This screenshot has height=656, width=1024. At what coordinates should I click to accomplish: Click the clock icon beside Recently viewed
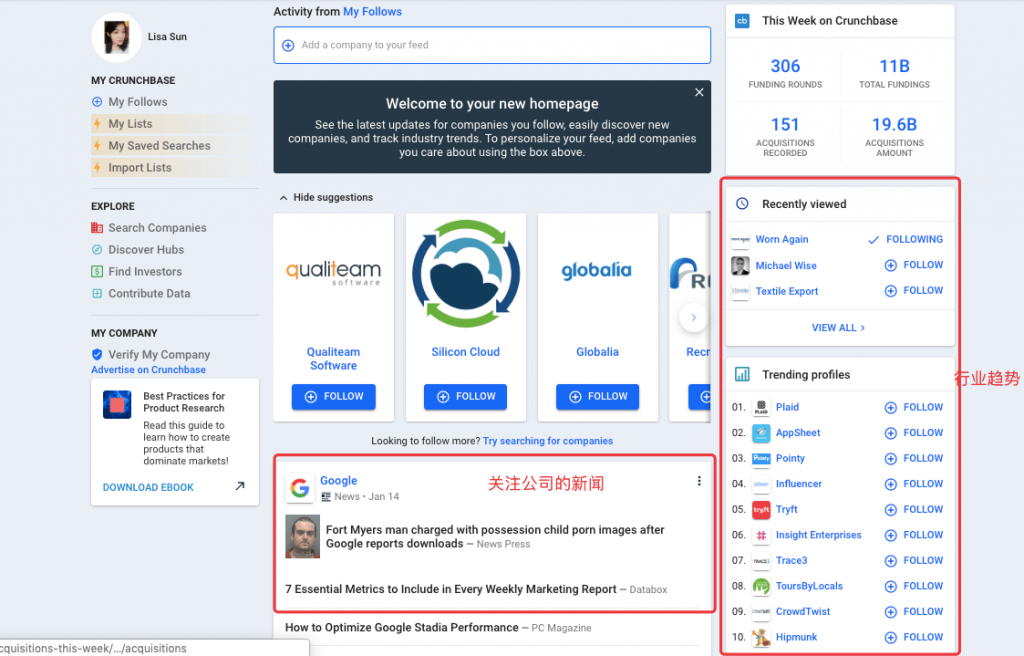coord(741,203)
